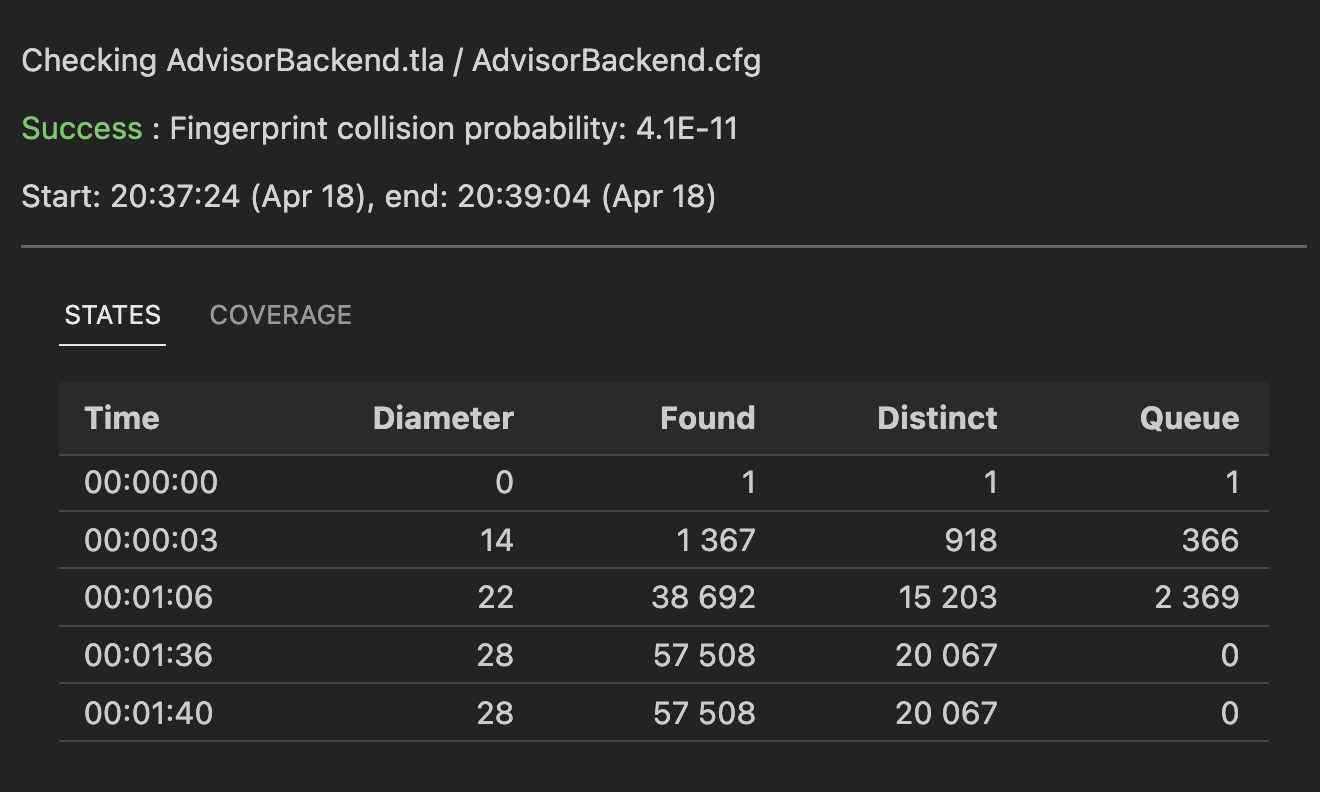Select the STATES tab

coord(112,315)
